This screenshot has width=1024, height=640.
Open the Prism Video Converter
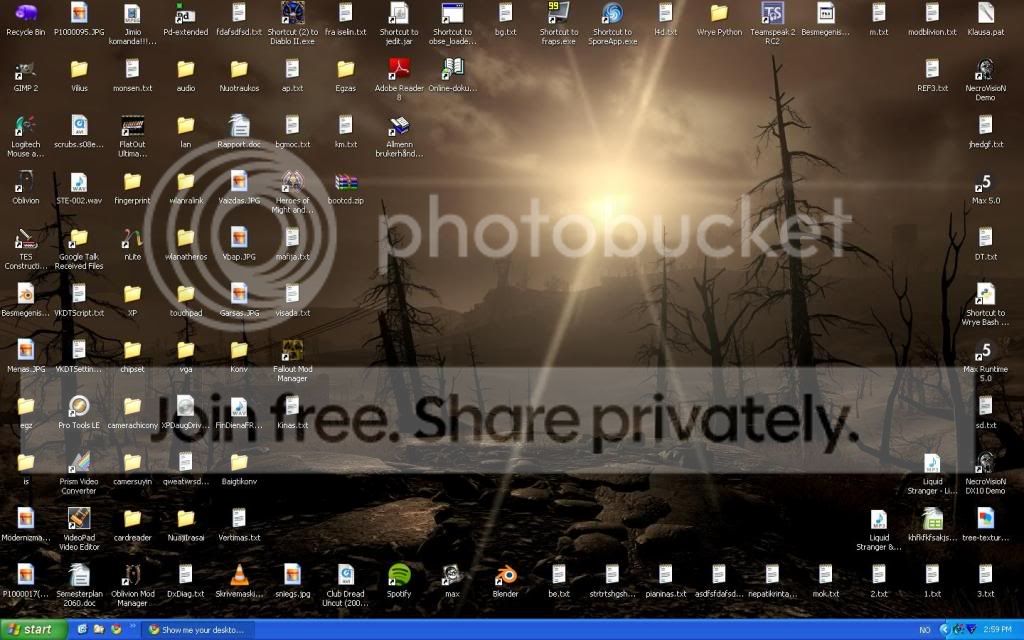tap(79, 462)
